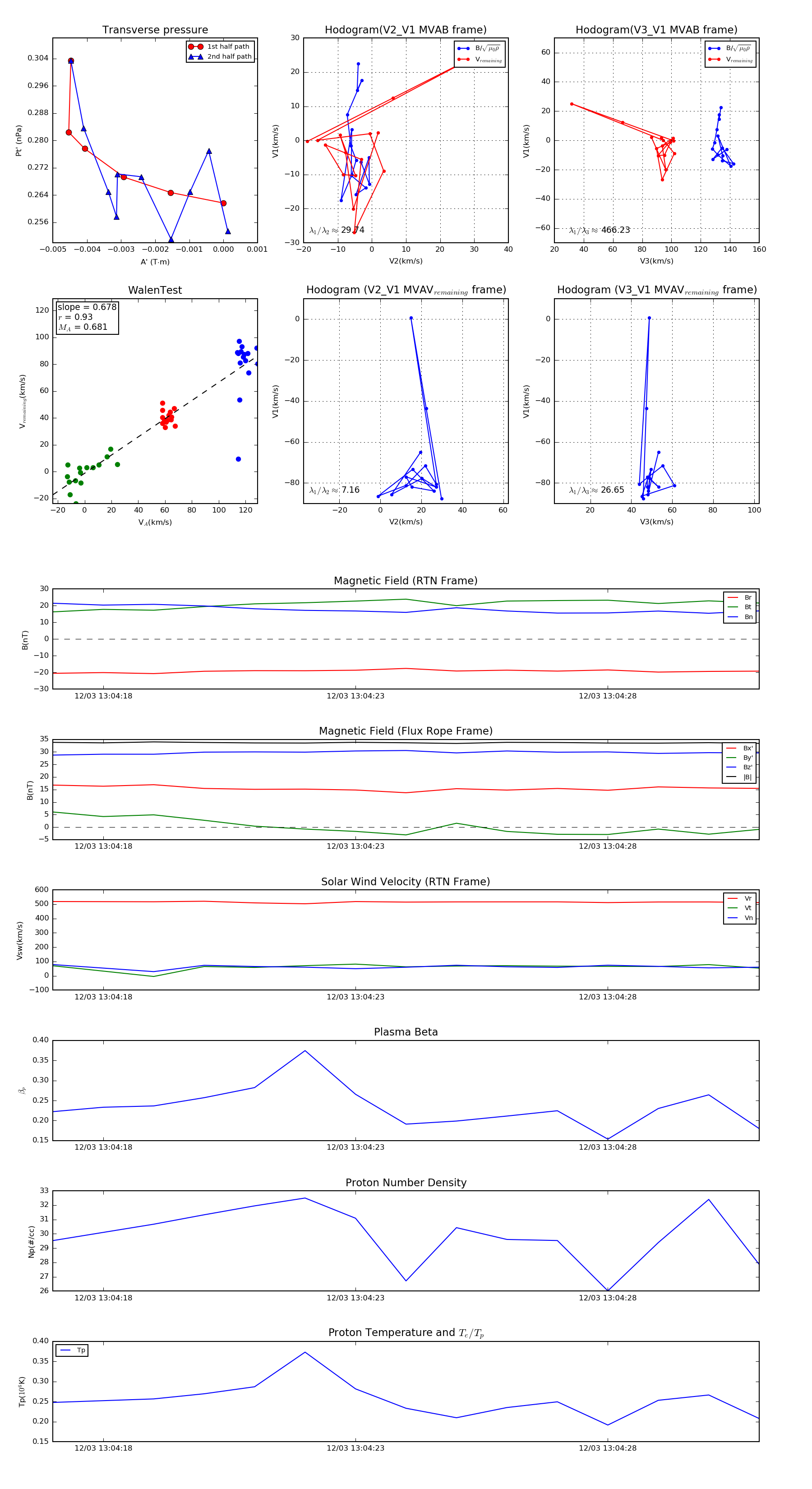Click the 'Proton Temperature and Te/Tp' title
The width and height of the screenshot is (812, 1489).
[x=406, y=1333]
